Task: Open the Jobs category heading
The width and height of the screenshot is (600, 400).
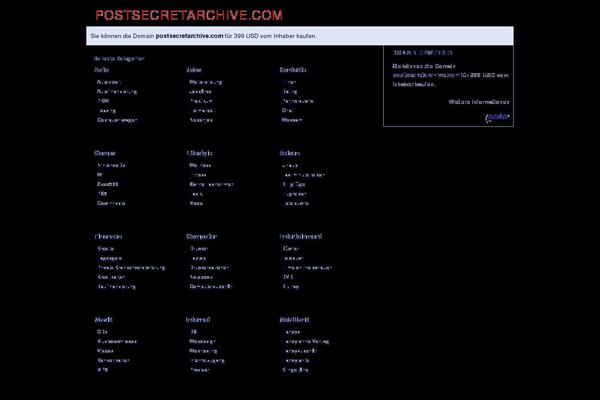Action: (194, 70)
